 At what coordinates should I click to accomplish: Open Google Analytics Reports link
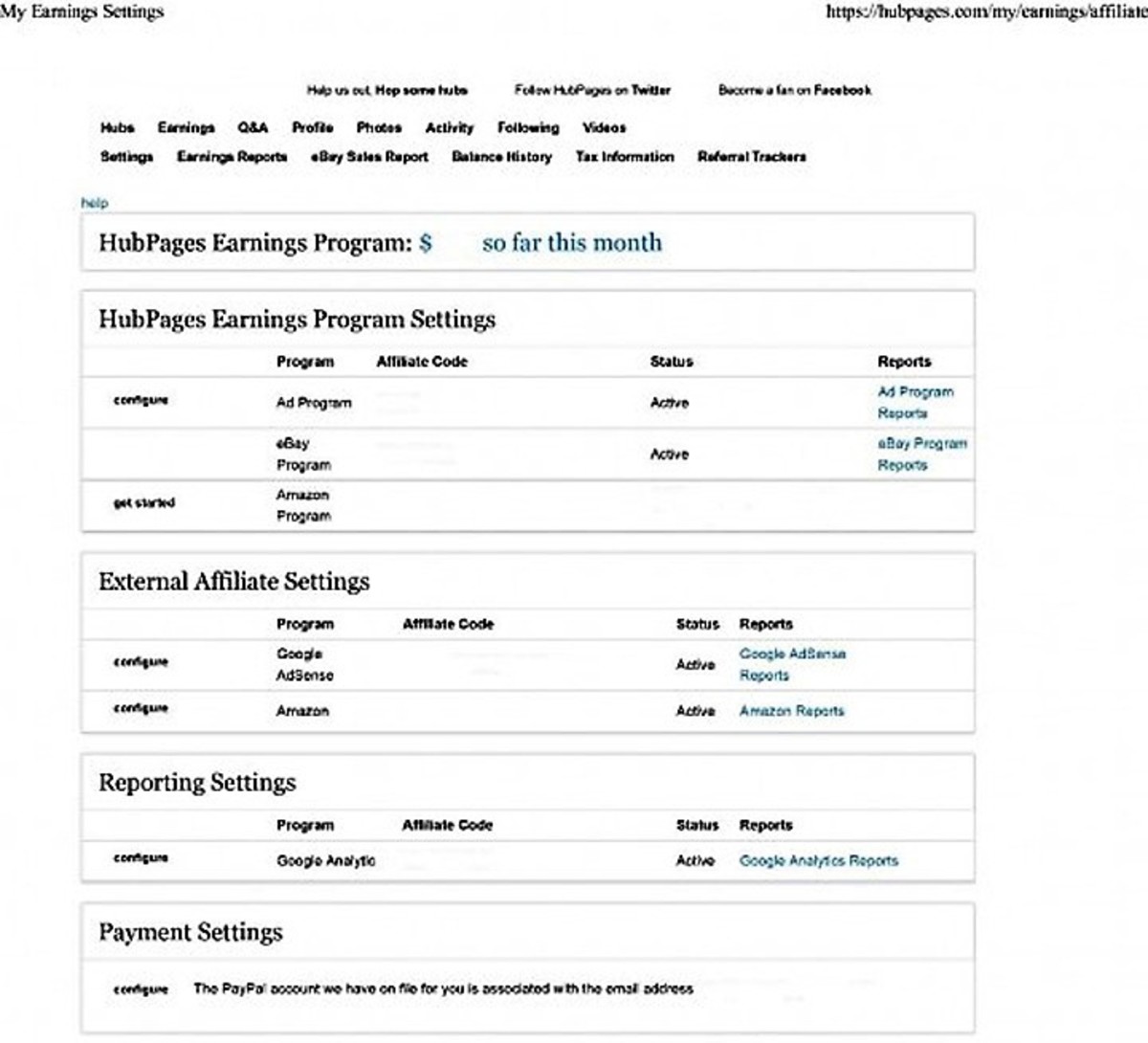click(x=819, y=860)
